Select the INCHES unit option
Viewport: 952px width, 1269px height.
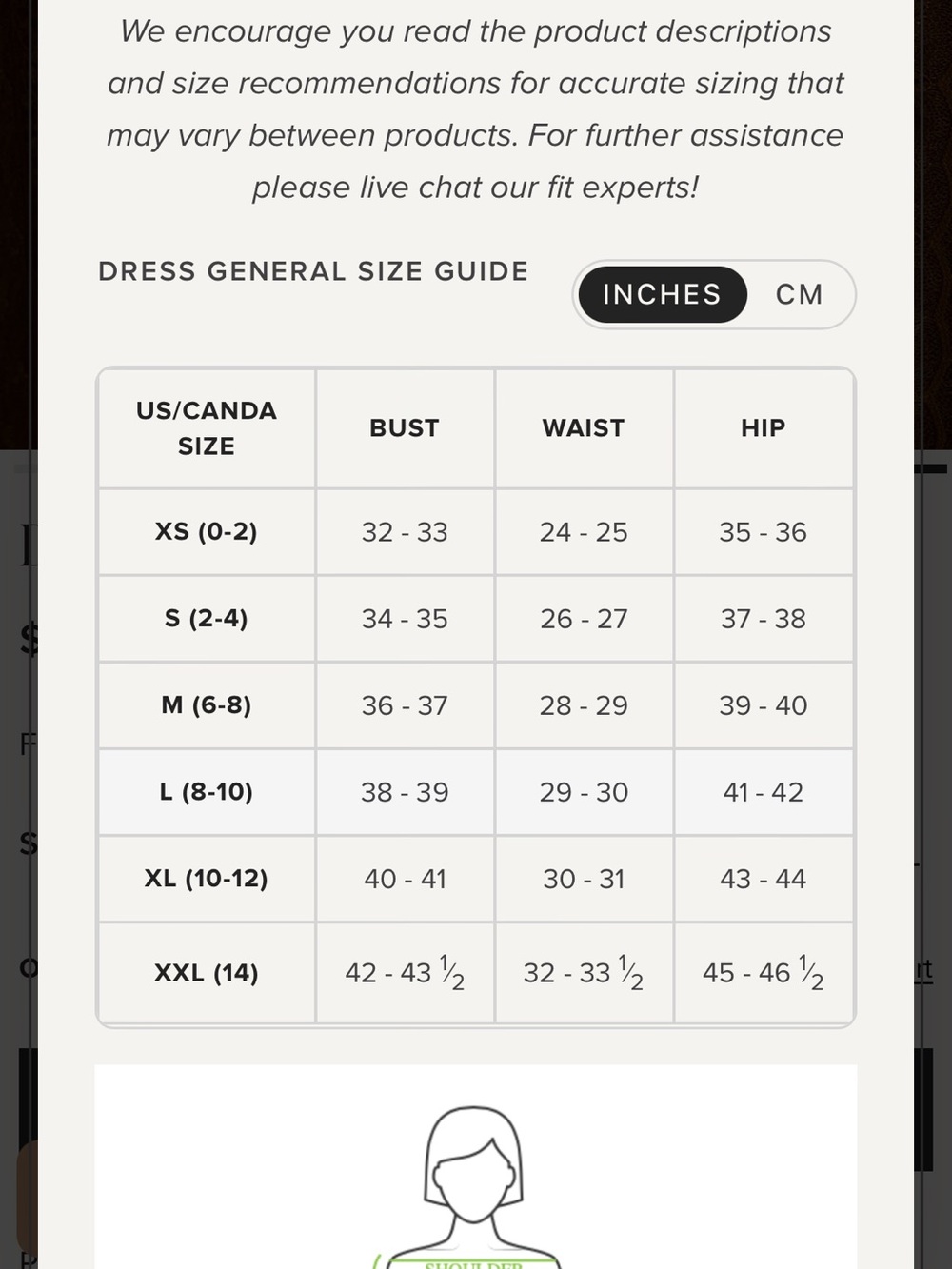tap(662, 295)
